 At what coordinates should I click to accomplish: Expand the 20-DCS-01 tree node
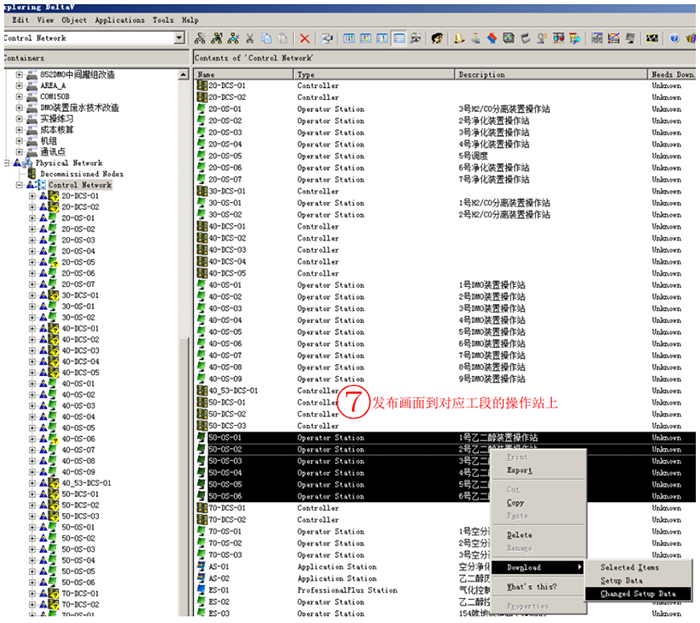32,196
